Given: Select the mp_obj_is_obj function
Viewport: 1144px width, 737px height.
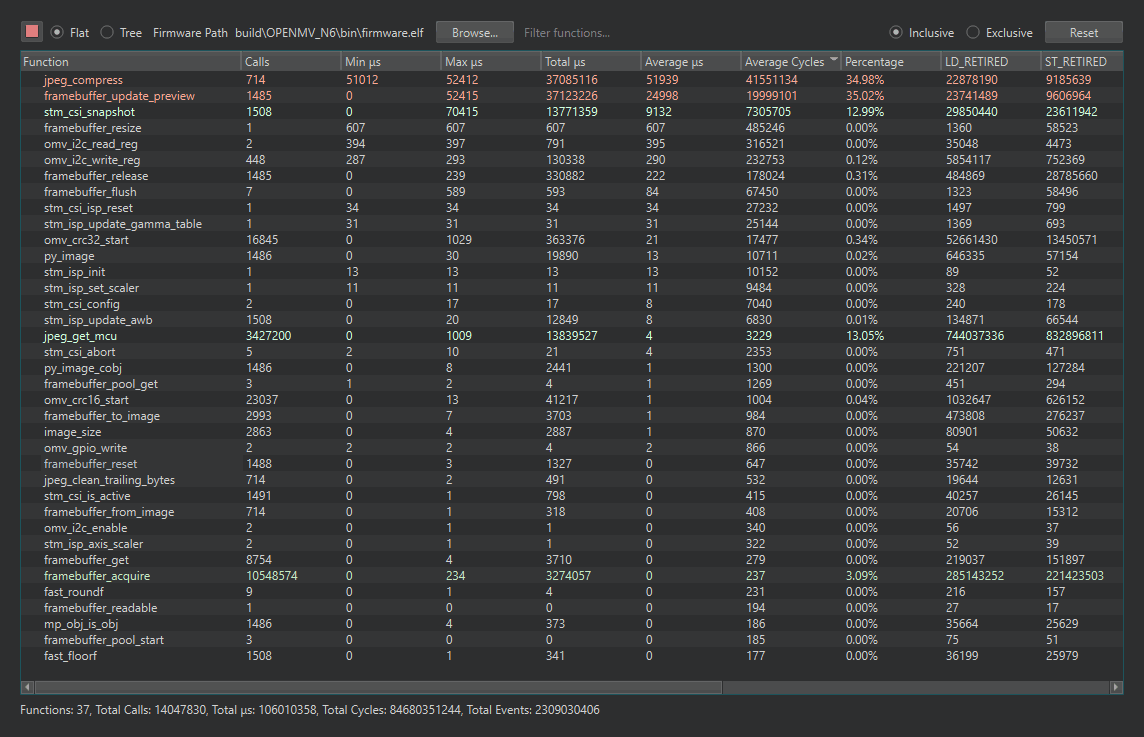Looking at the screenshot, I should tap(572, 624).
